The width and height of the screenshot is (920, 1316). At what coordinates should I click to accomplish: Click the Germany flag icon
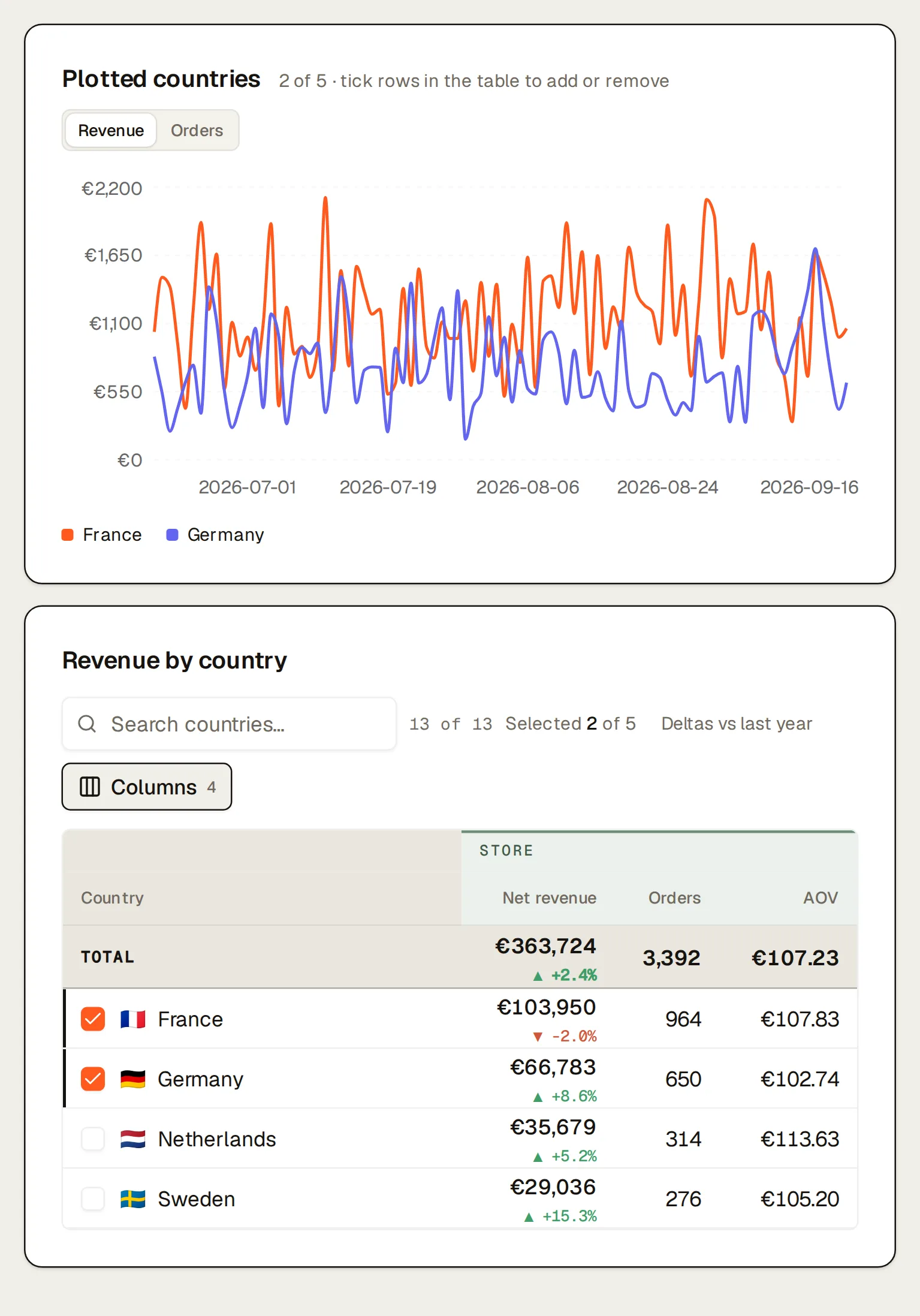coord(132,1079)
